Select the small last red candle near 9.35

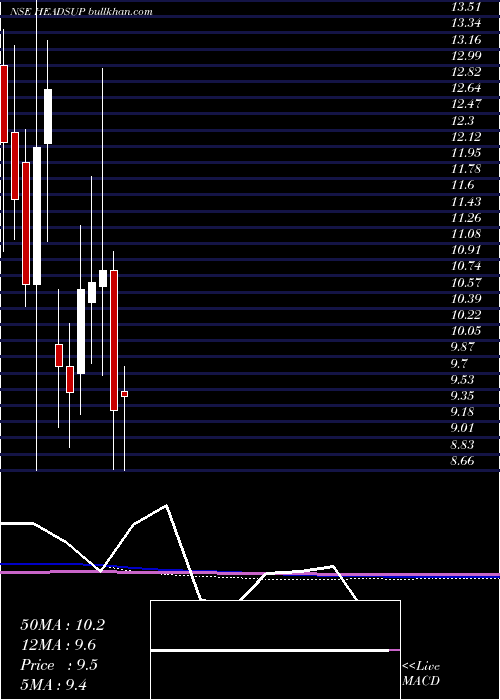click(125, 394)
